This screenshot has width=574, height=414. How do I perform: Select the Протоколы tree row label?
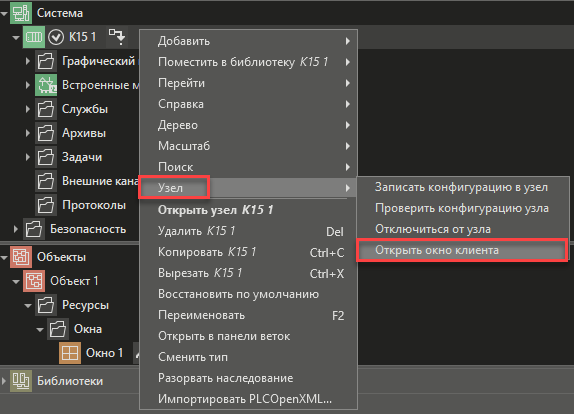pos(94,205)
